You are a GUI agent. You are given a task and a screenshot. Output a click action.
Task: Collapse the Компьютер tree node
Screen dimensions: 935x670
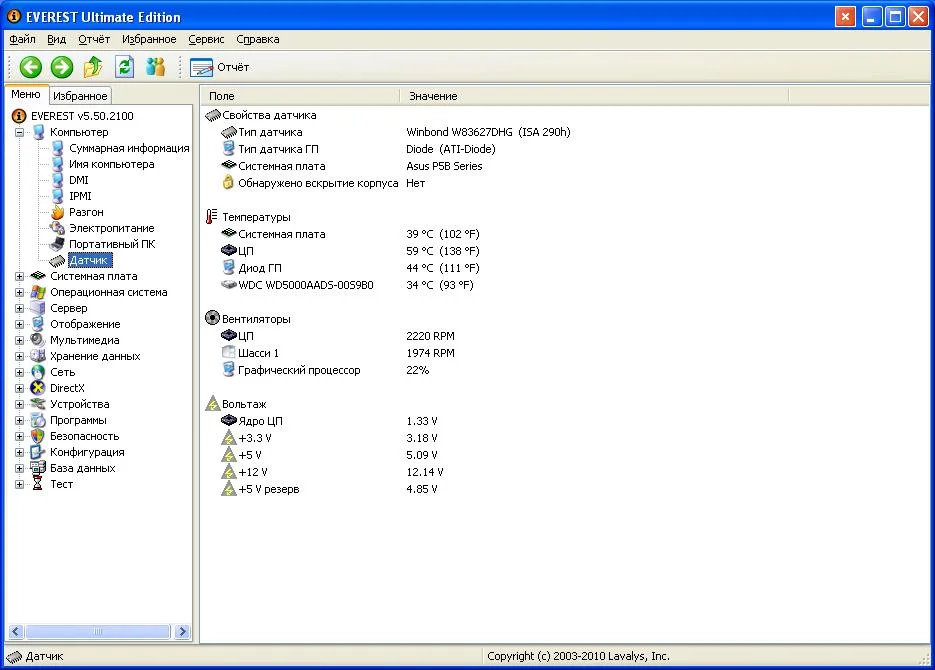20,132
